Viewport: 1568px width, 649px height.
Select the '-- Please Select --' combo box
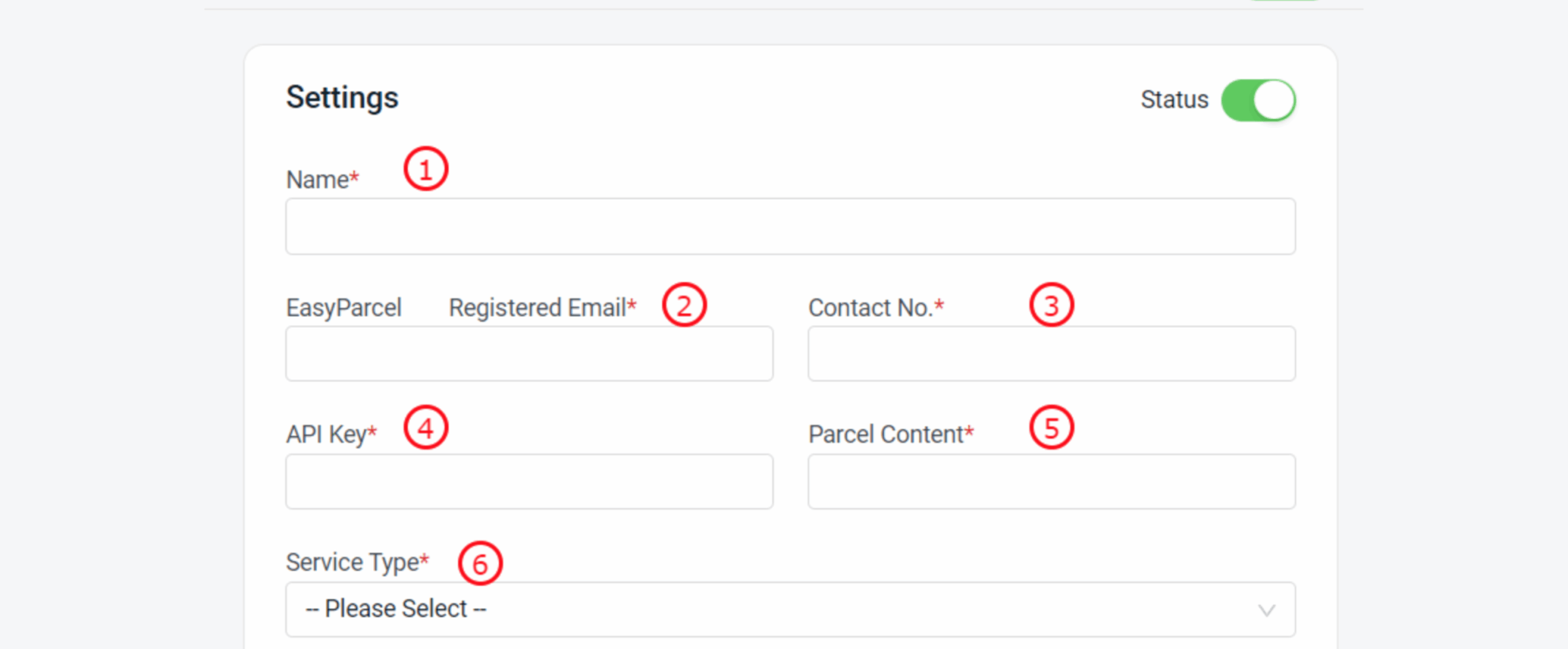coord(790,609)
